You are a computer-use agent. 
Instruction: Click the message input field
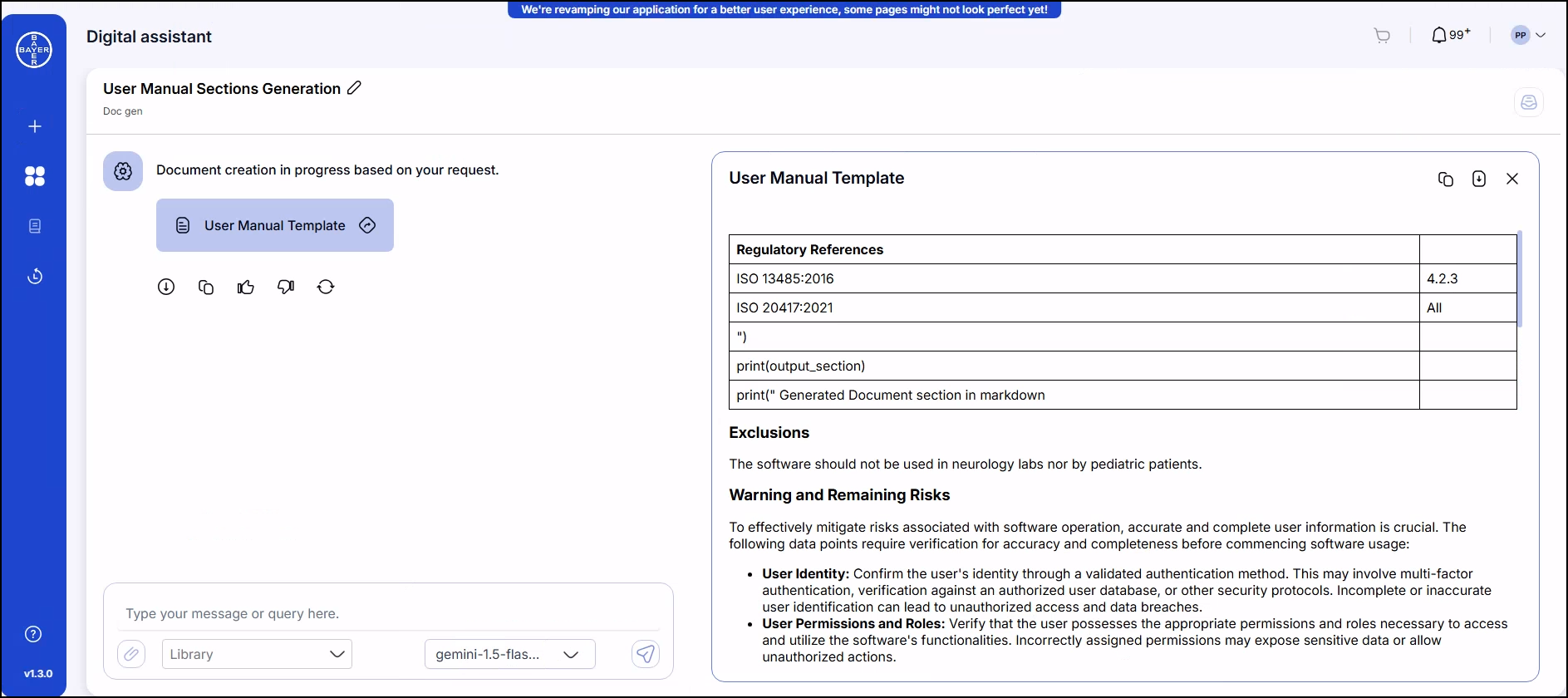(x=388, y=613)
